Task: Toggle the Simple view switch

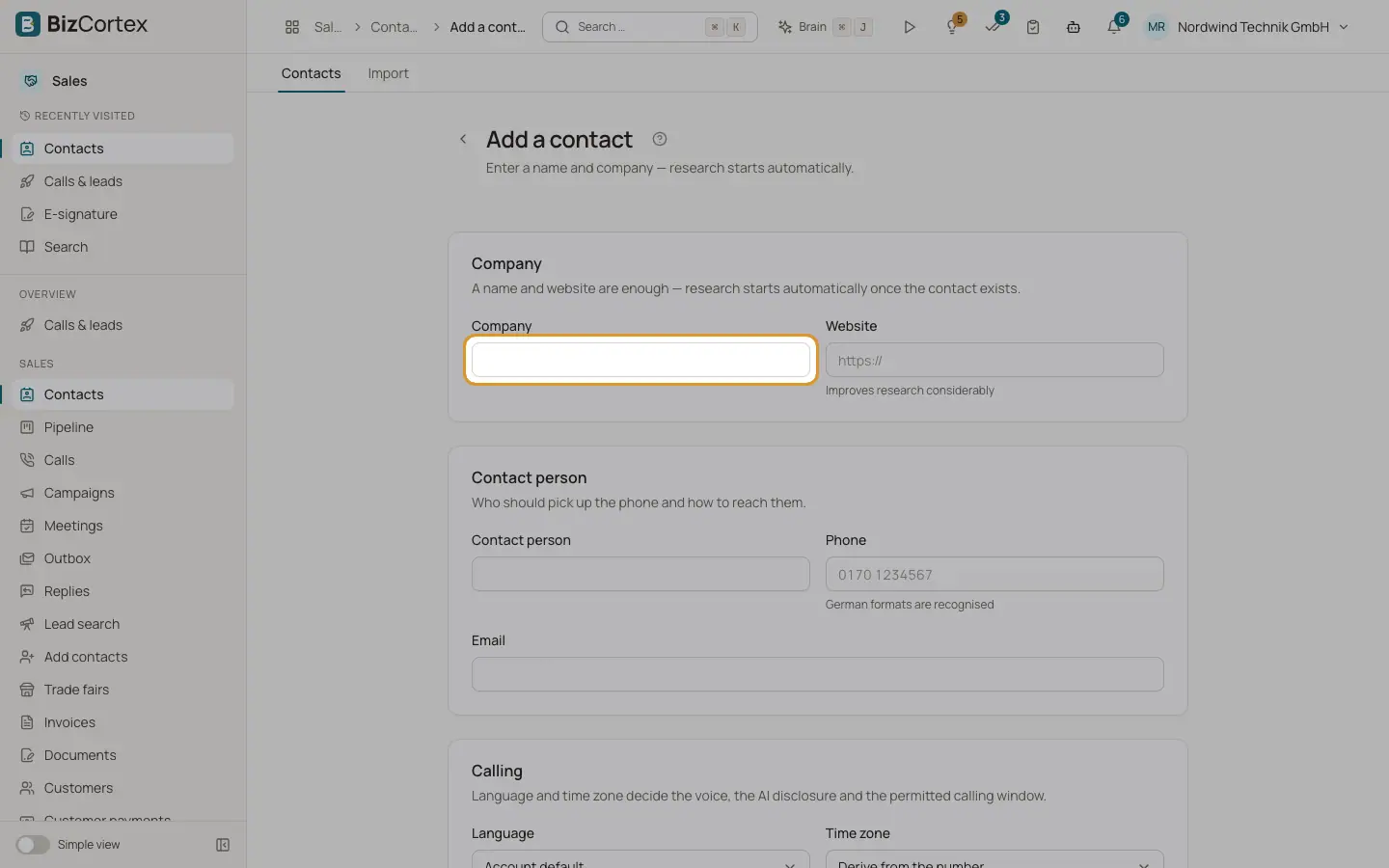Action: click(x=33, y=845)
